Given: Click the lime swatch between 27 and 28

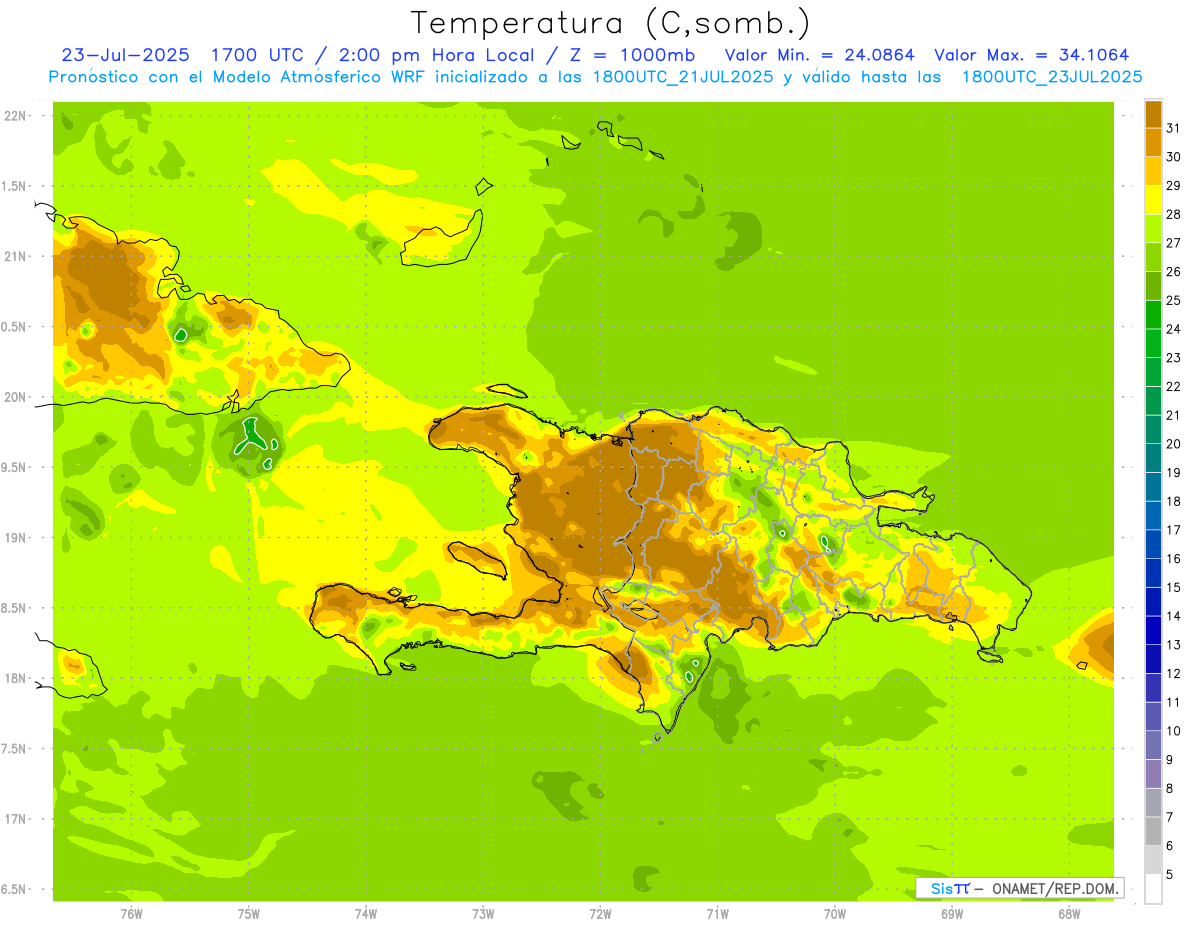Looking at the screenshot, I should tap(1153, 228).
